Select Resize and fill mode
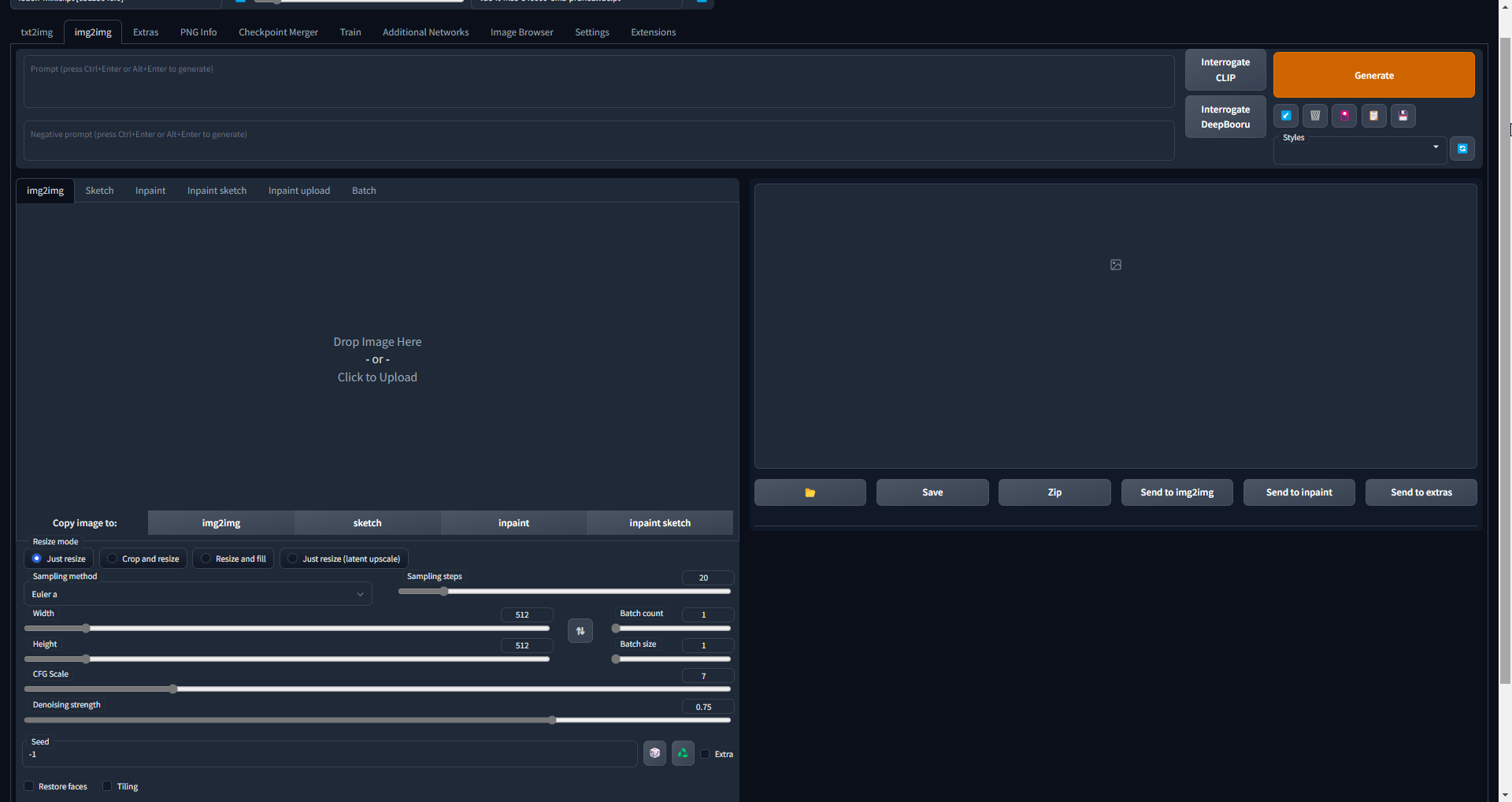 pos(233,559)
